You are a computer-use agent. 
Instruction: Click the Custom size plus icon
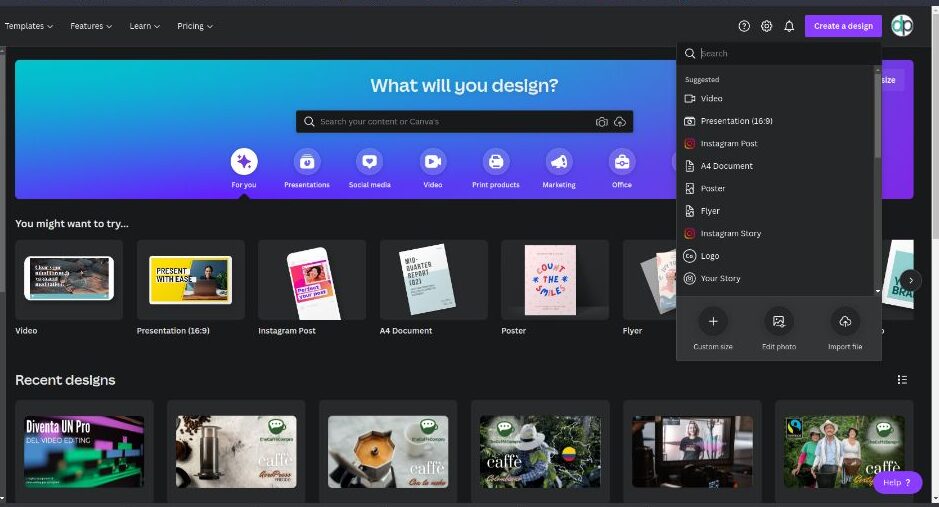pyautogui.click(x=713, y=321)
